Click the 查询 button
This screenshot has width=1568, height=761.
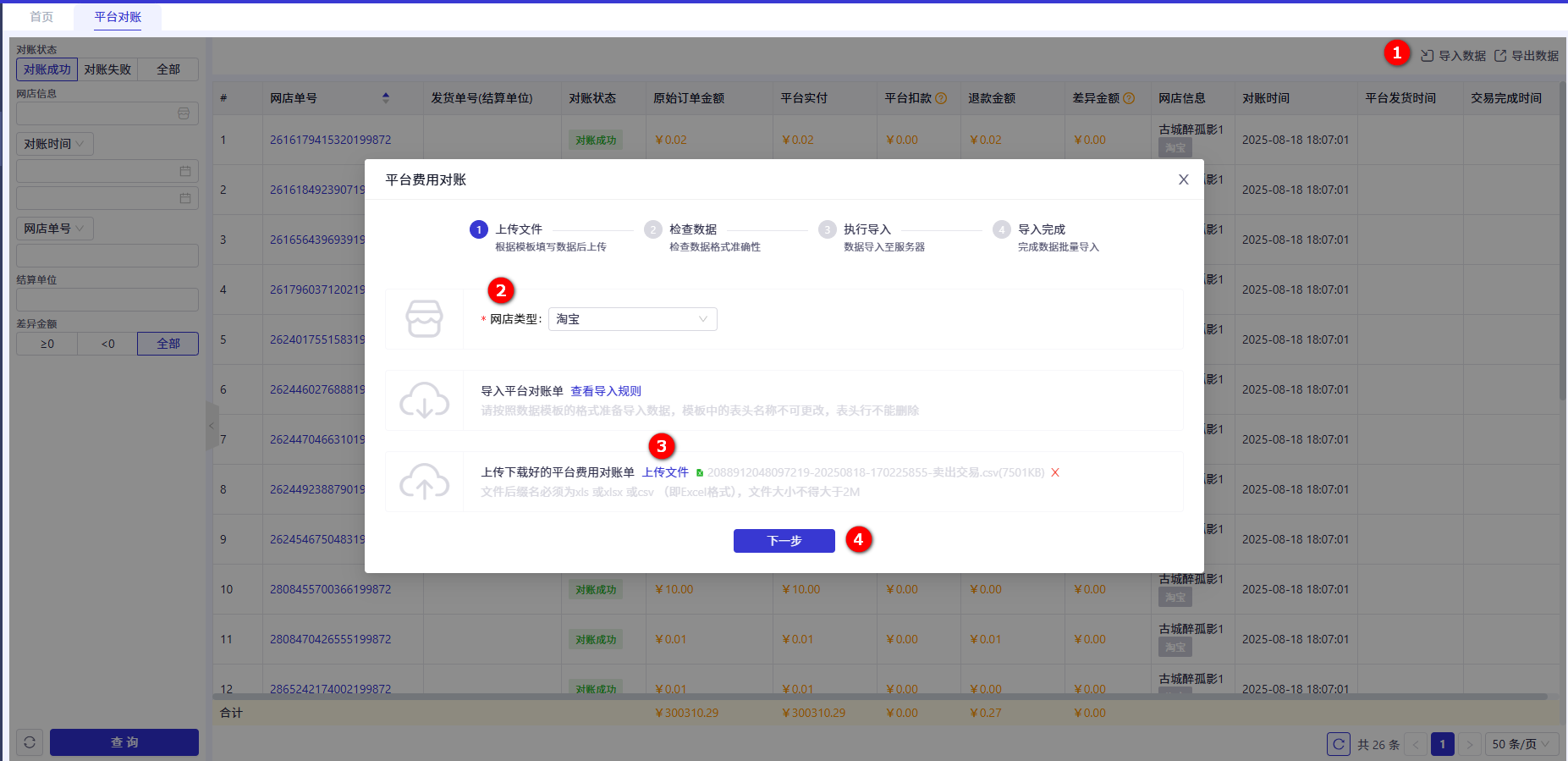pyautogui.click(x=124, y=742)
